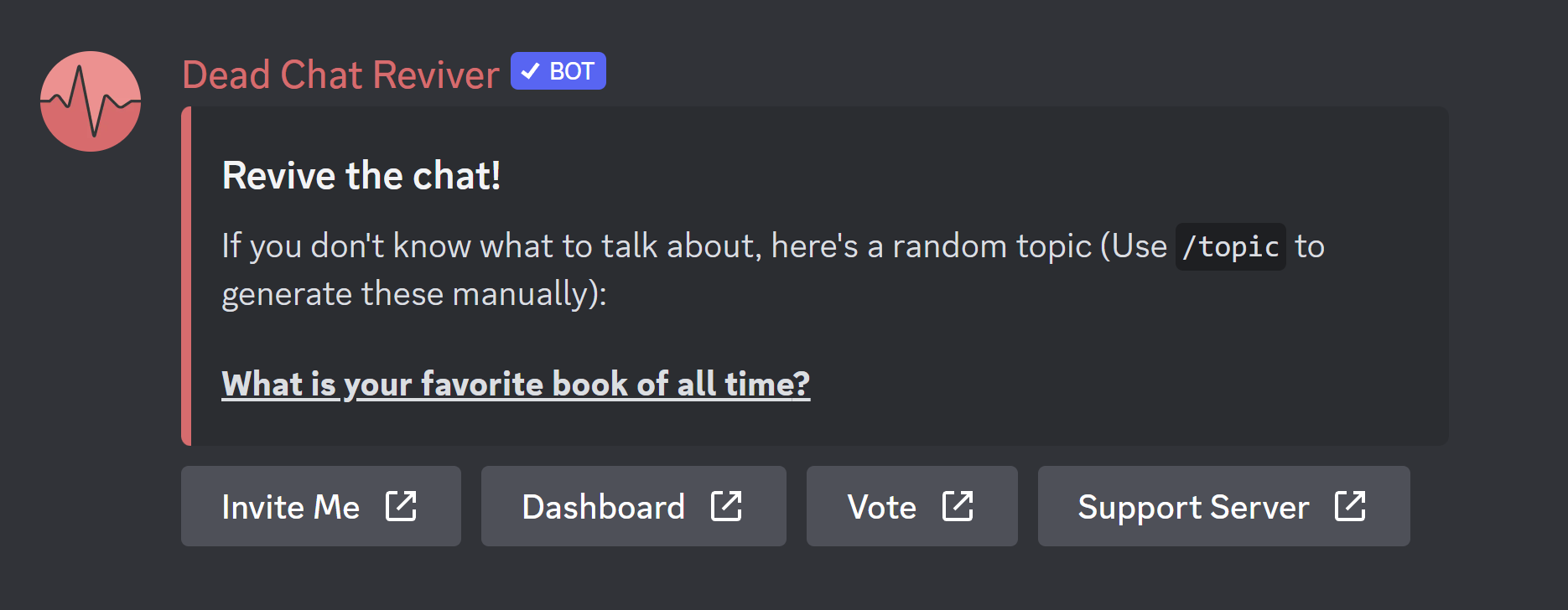Image resolution: width=1568 pixels, height=610 pixels.
Task: Click the external link icon beside Support Server
Action: pos(1350,506)
